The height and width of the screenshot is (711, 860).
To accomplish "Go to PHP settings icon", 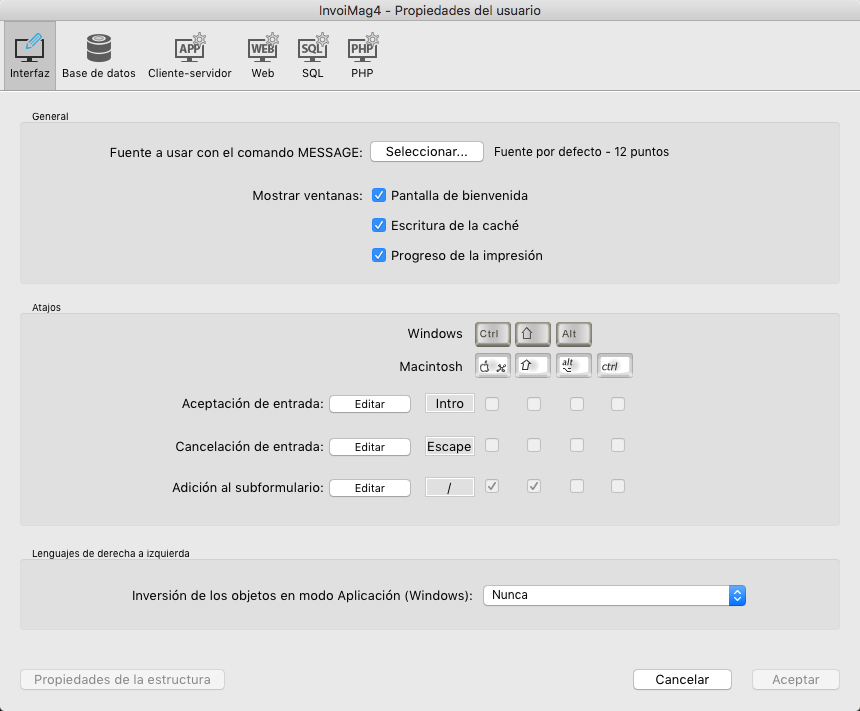I will [362, 57].
